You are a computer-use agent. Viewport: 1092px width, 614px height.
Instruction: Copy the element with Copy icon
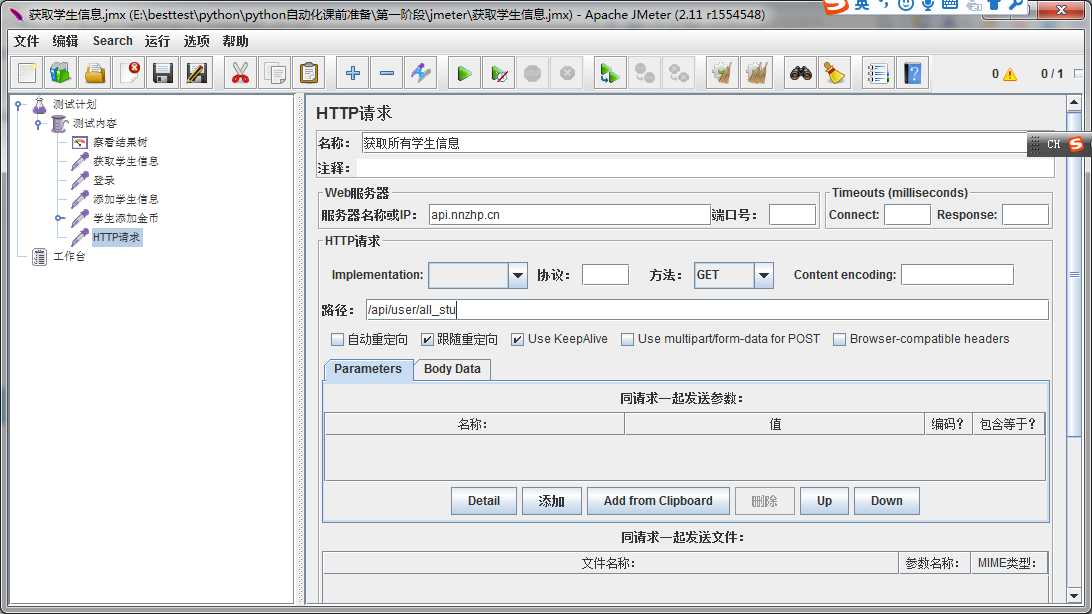point(274,73)
